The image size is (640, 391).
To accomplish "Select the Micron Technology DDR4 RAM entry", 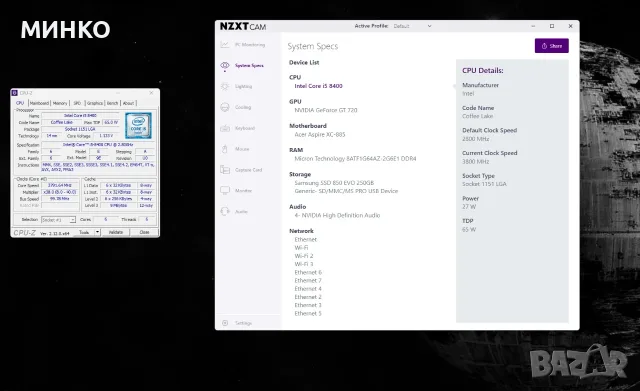I will (355, 159).
